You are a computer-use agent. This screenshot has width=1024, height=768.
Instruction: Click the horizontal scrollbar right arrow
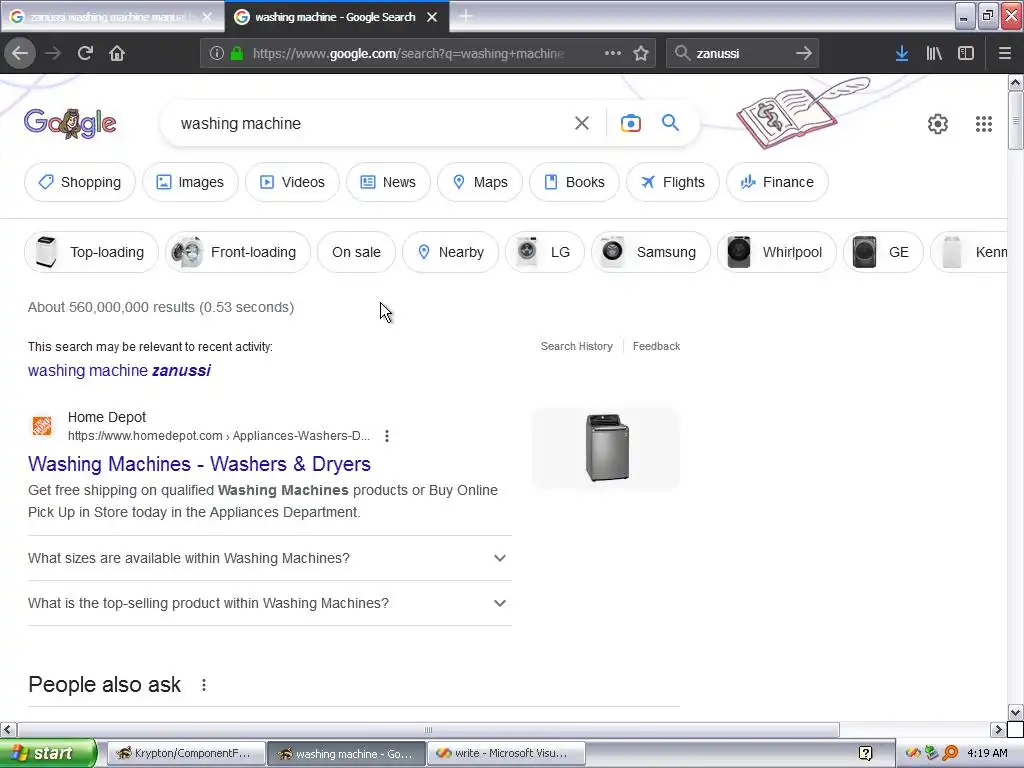[x=998, y=729]
